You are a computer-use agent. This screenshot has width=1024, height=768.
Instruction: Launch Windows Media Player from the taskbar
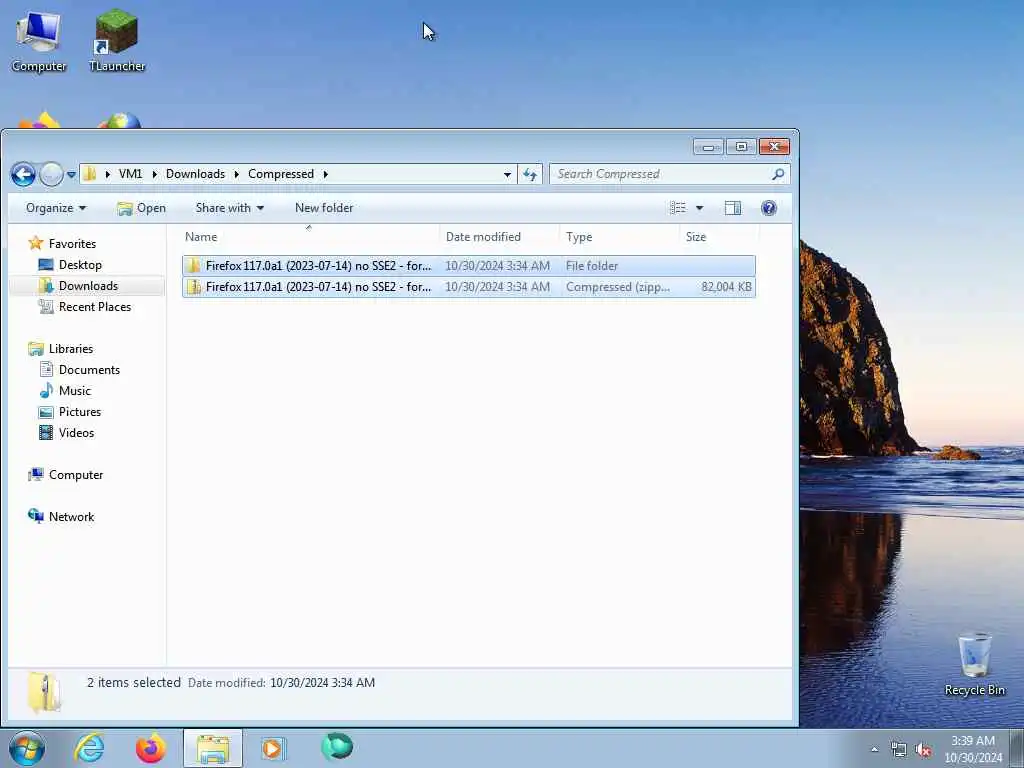point(272,748)
